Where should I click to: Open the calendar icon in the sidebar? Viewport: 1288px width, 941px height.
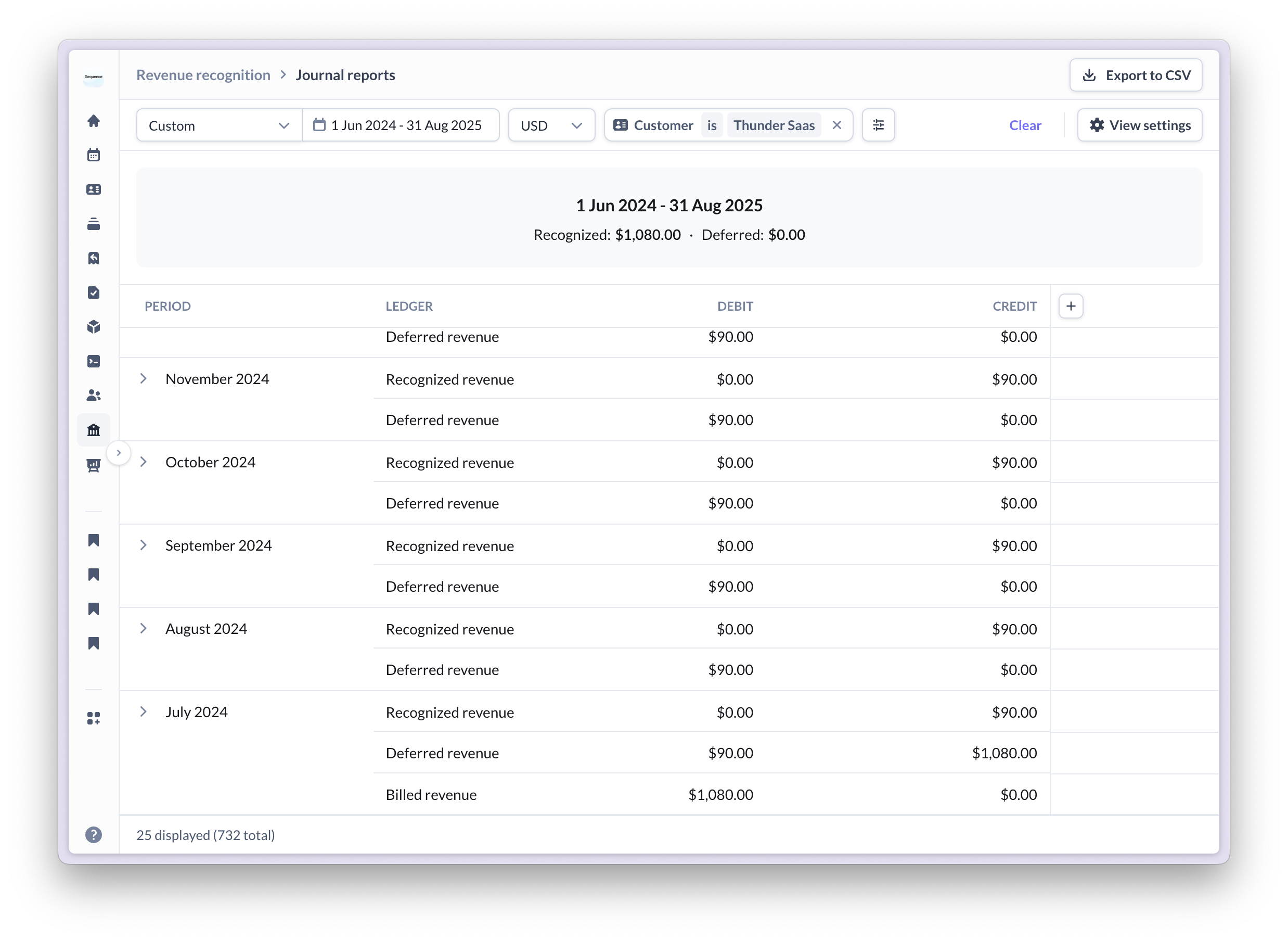(x=93, y=155)
